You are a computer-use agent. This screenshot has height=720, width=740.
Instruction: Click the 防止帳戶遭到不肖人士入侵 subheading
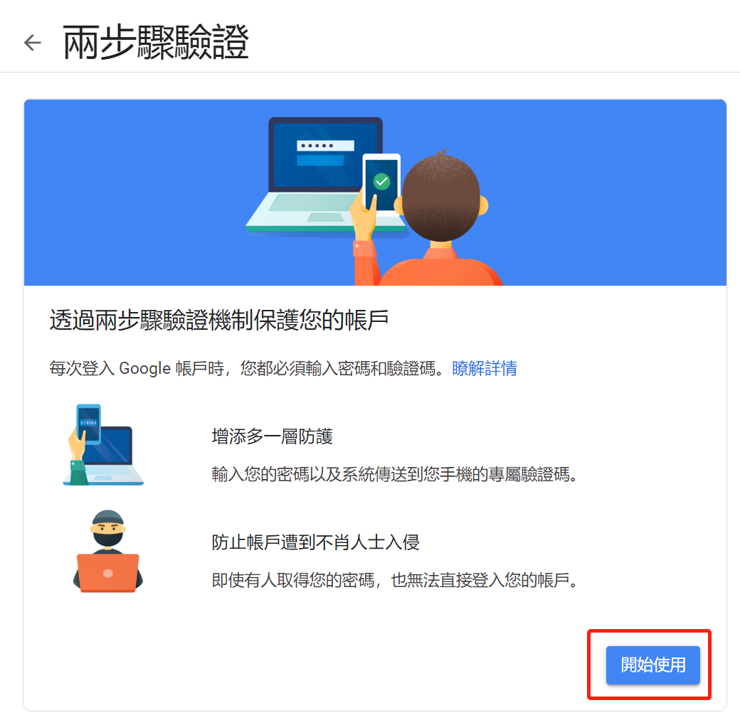tap(316, 542)
